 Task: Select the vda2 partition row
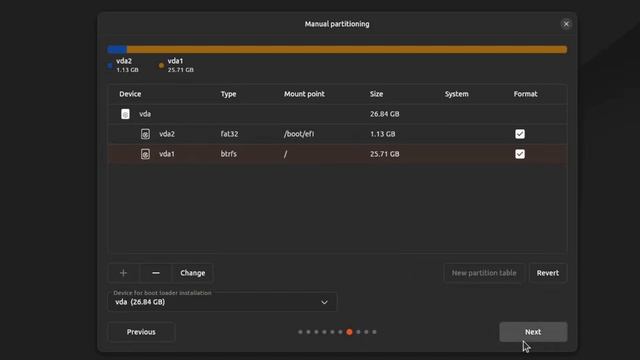pyautogui.click(x=338, y=134)
